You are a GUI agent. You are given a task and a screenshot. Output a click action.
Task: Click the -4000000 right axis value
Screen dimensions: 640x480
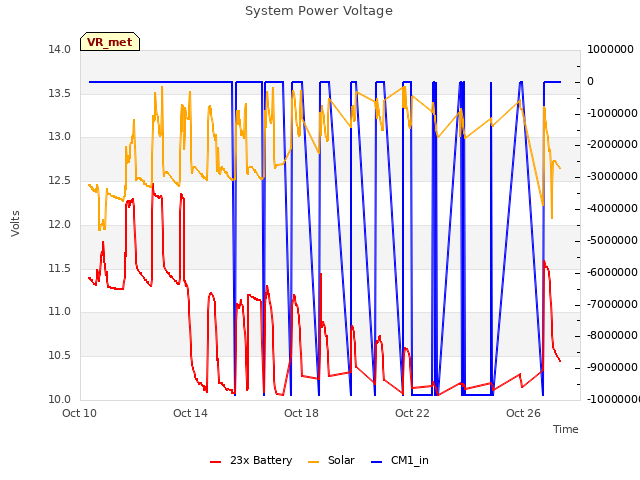point(612,209)
